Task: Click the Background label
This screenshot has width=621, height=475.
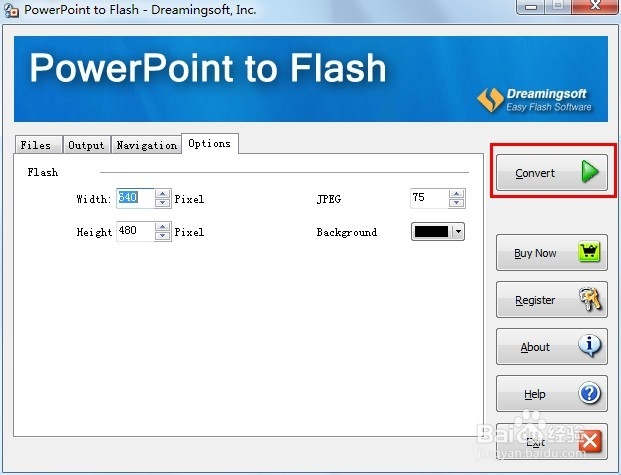Action: pyautogui.click(x=347, y=232)
